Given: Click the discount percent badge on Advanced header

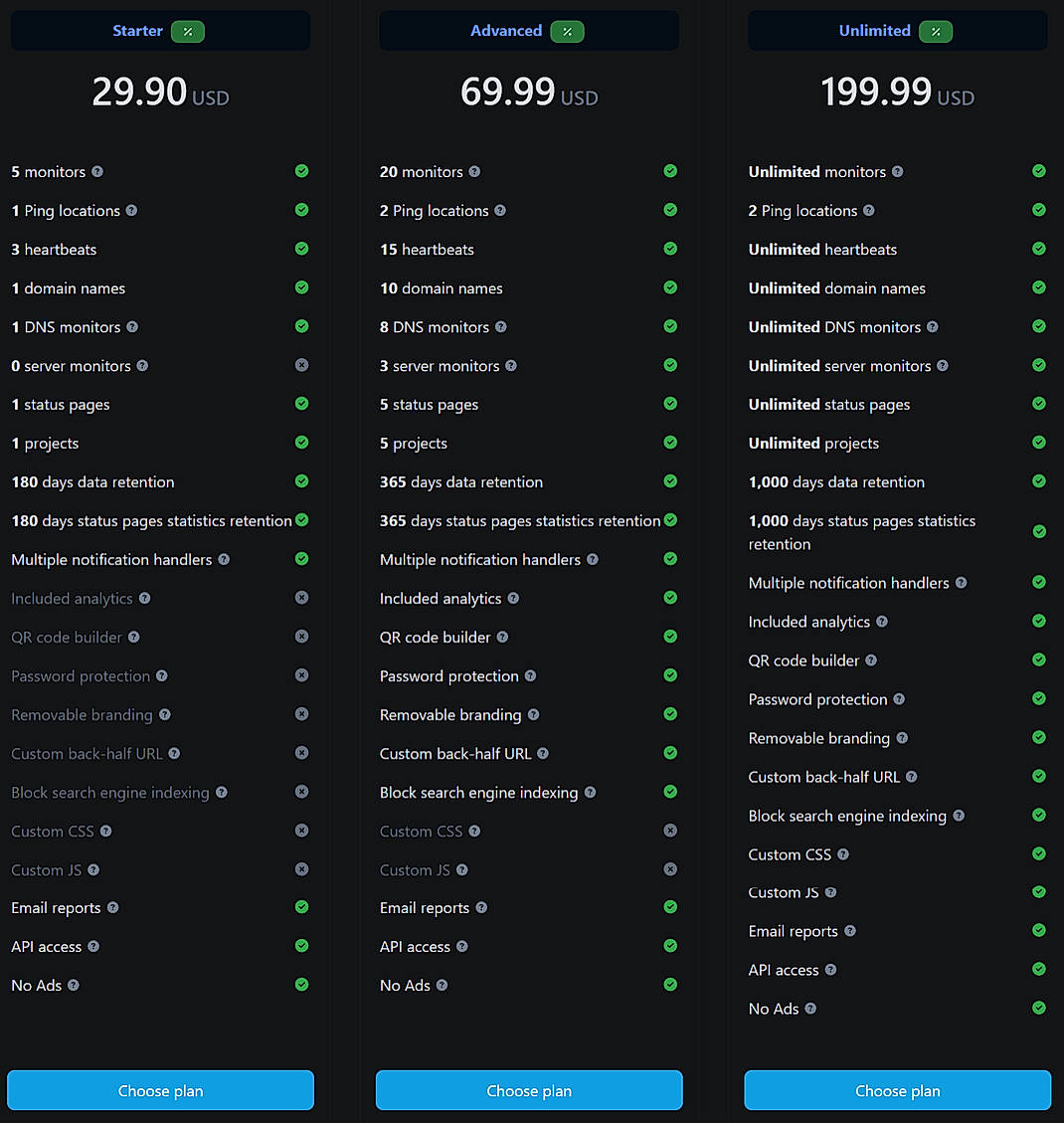Looking at the screenshot, I should coord(567,31).
